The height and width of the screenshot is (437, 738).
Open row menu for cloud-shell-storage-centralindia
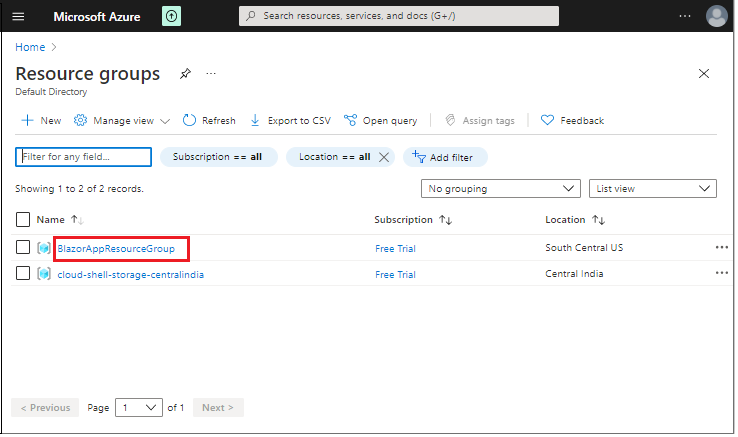(722, 273)
